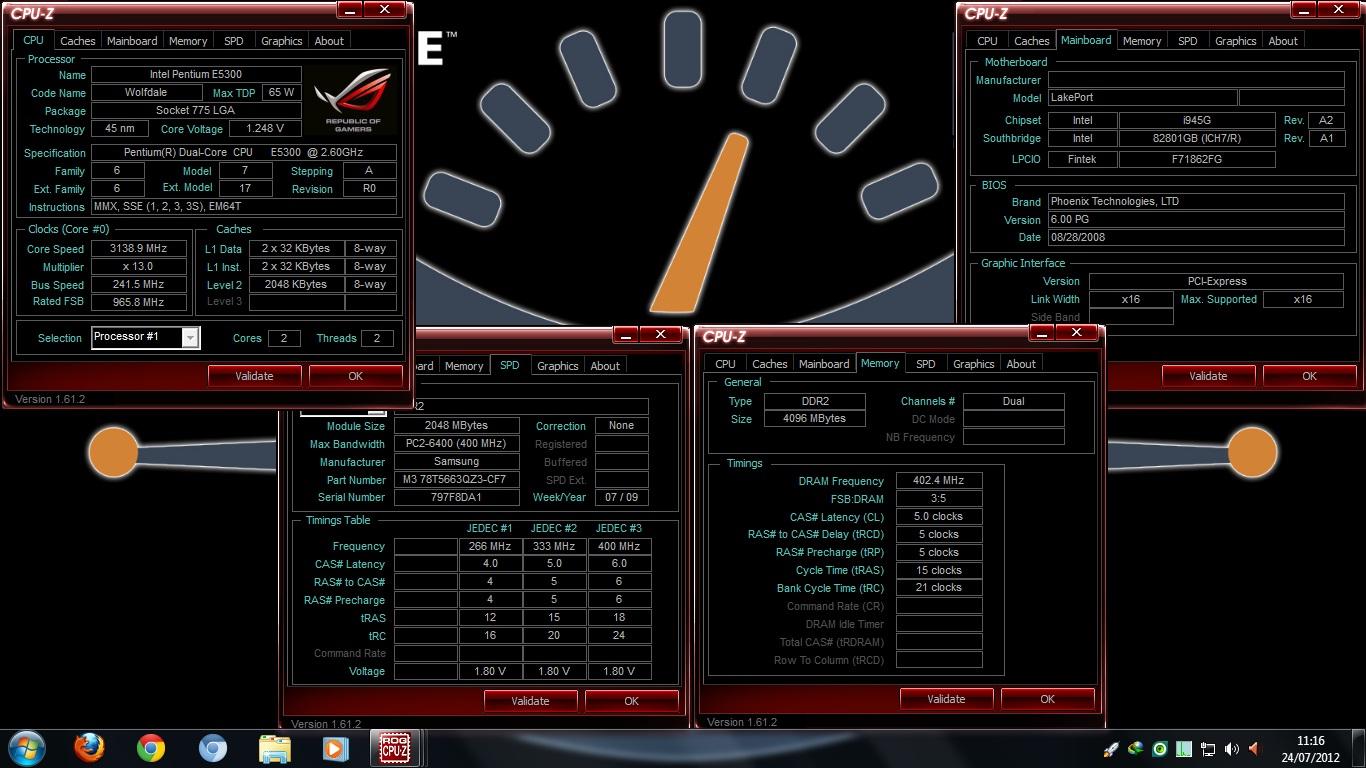Image resolution: width=1366 pixels, height=768 pixels.
Task: Click the Channels # value 'Dual'
Action: [x=1013, y=401]
